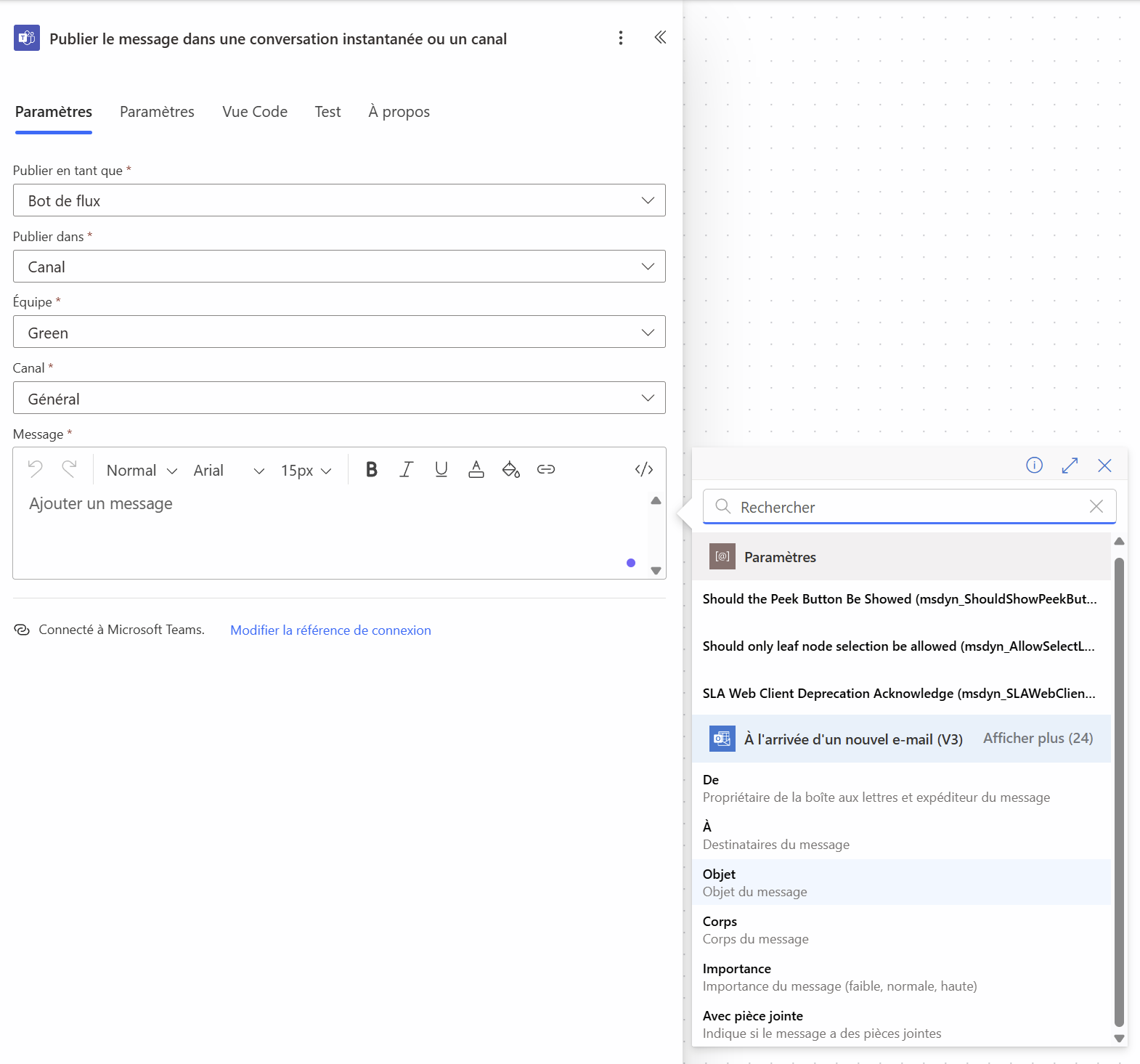Collapse the action panel with double chevron
1140x1064 pixels.
tap(660, 38)
